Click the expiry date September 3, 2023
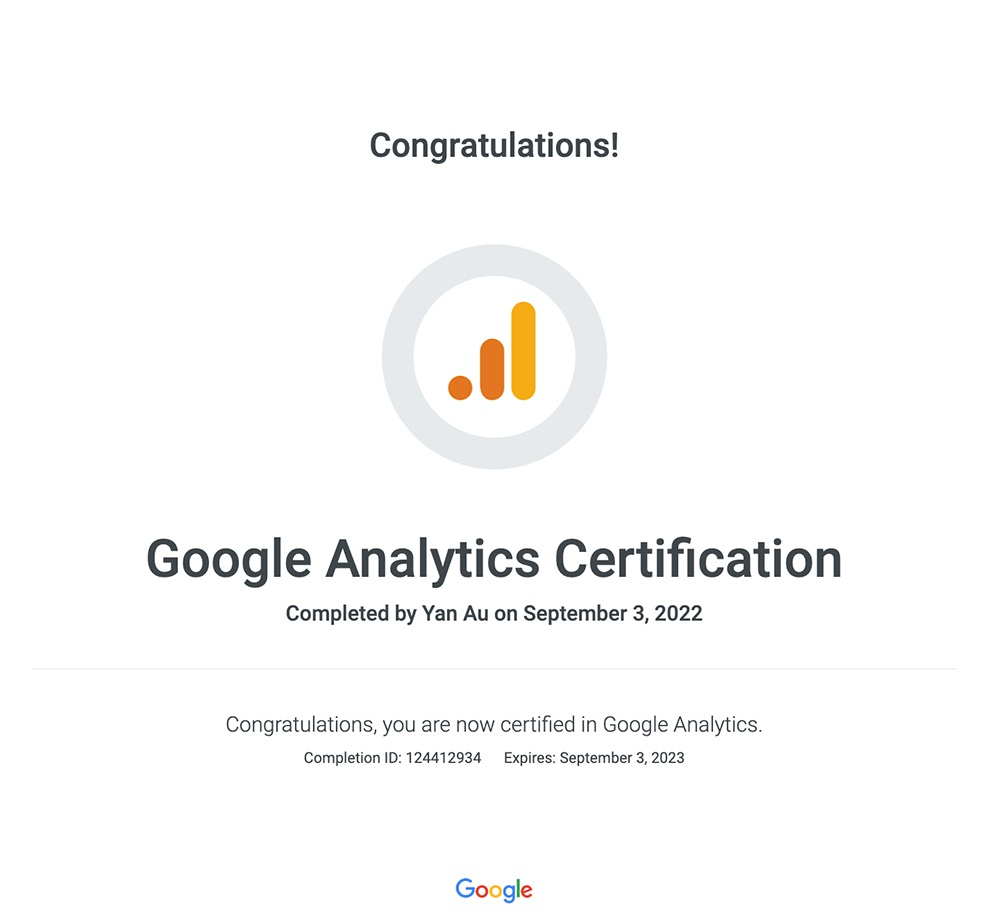 [x=622, y=758]
